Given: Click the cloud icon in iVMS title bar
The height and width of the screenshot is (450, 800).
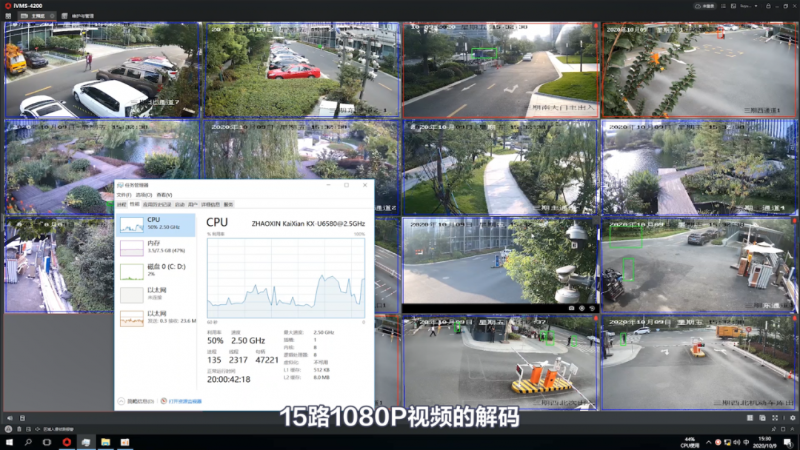Looking at the screenshot, I should [x=697, y=6].
